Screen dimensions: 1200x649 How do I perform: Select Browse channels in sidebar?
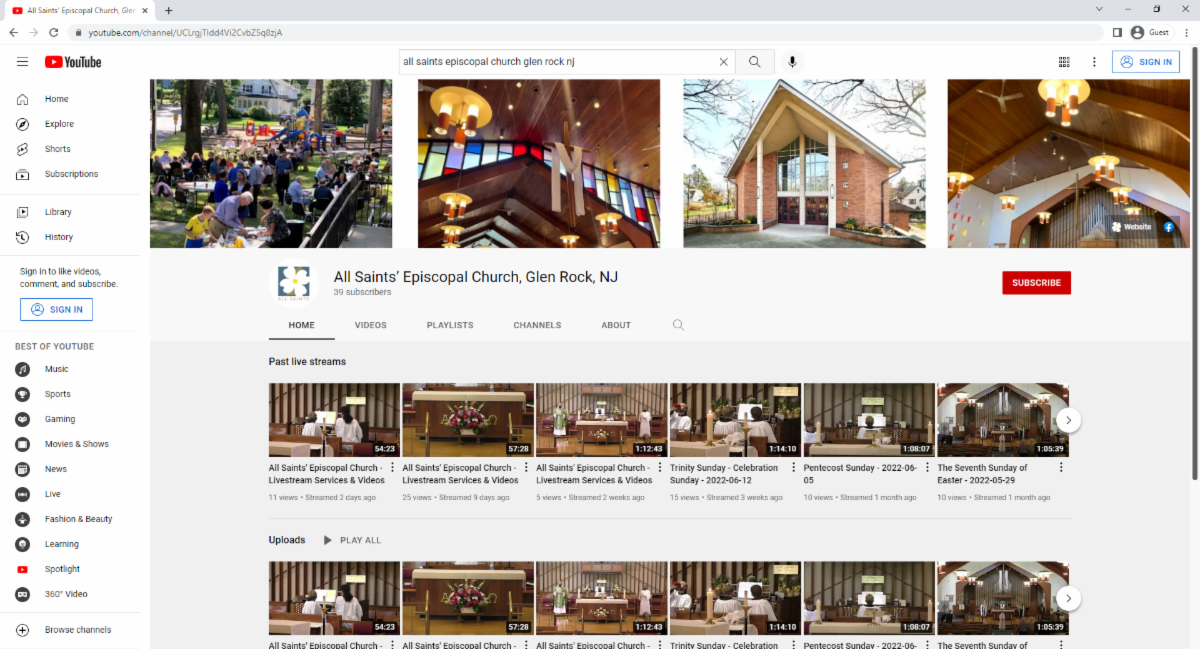(77, 630)
